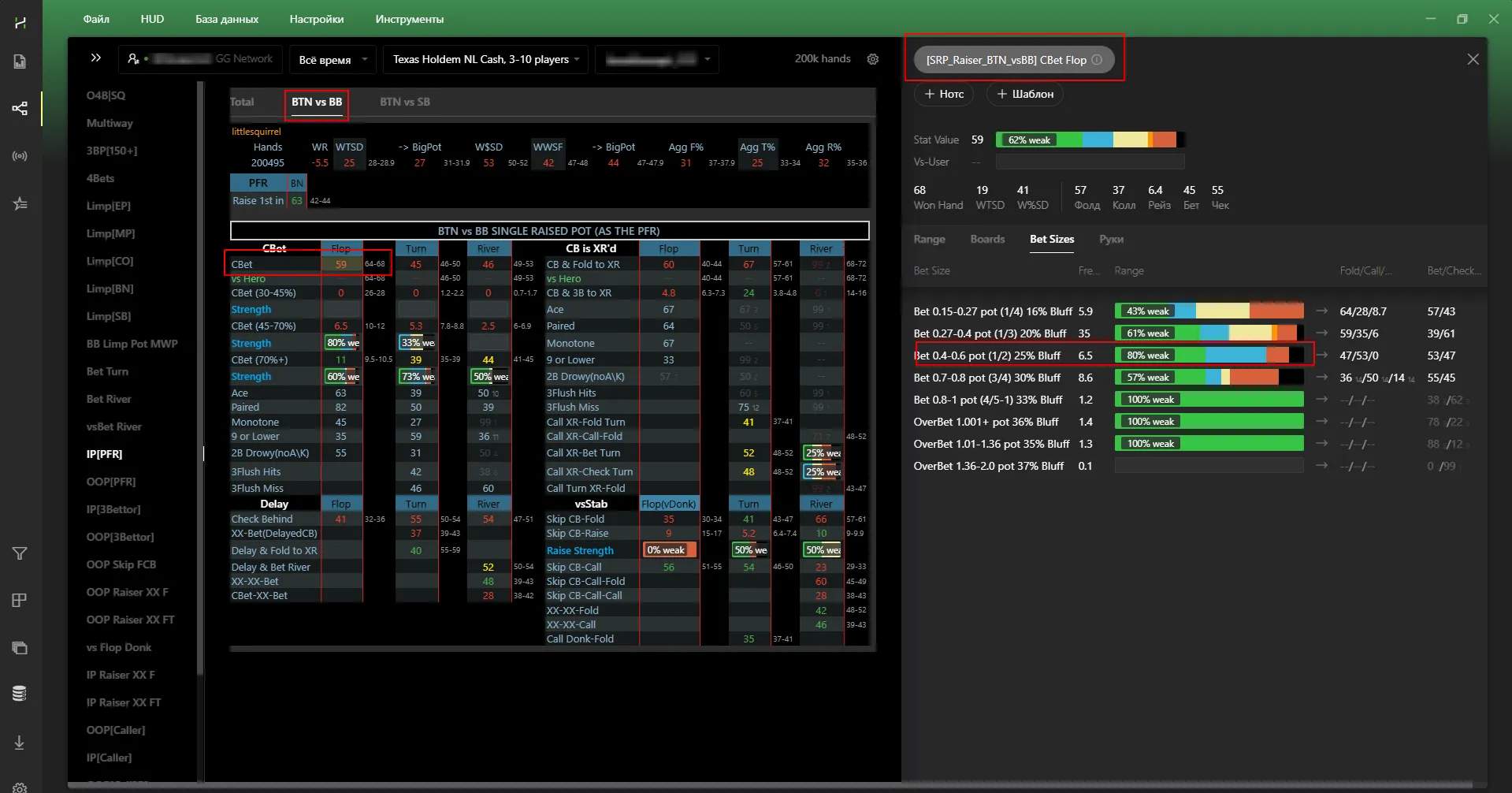Click the arrow in OverBet 1.36-2.0 pot row
Image resolution: width=1512 pixels, height=793 pixels.
click(1322, 466)
